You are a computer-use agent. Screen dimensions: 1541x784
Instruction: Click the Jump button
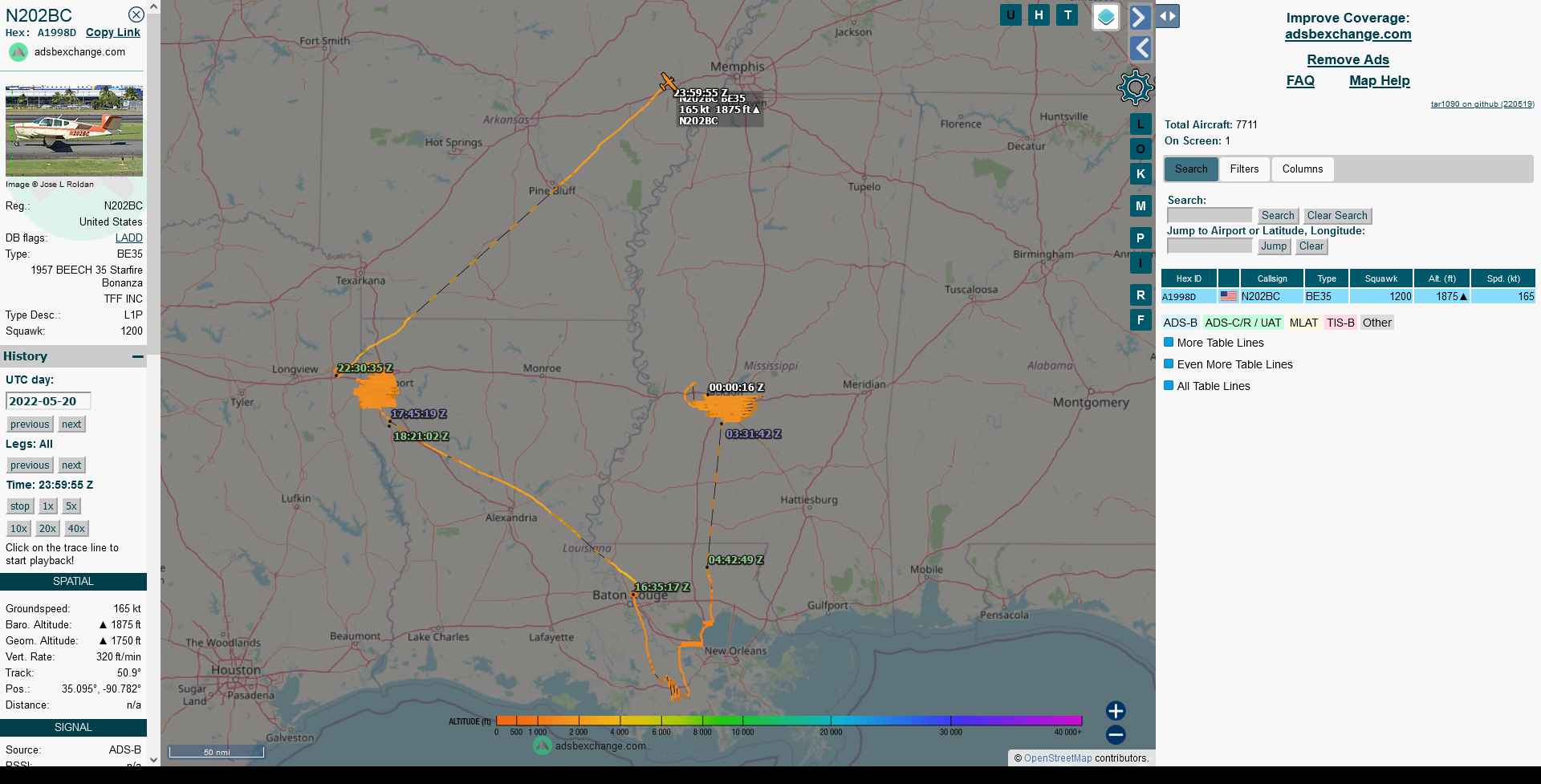click(1274, 246)
